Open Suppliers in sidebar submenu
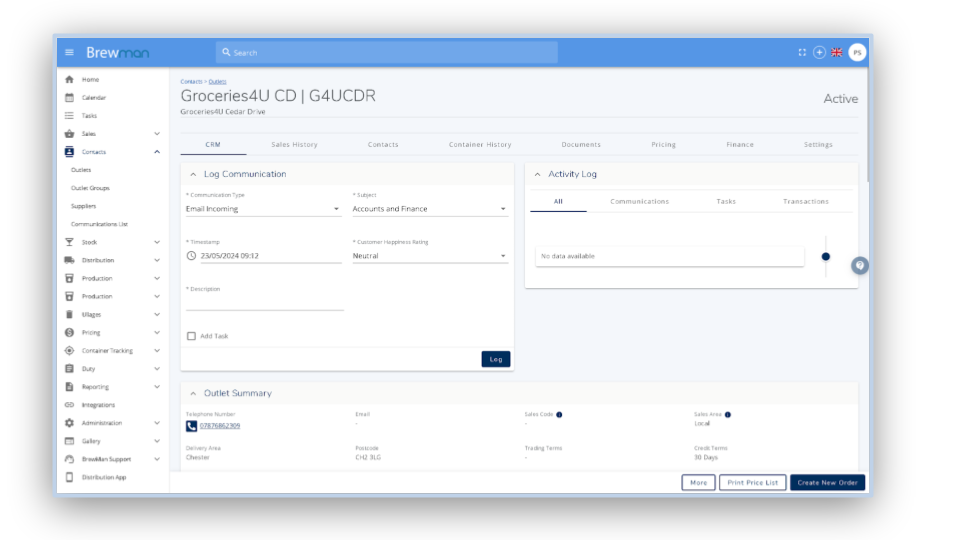The width and height of the screenshot is (960, 540). tap(83, 206)
